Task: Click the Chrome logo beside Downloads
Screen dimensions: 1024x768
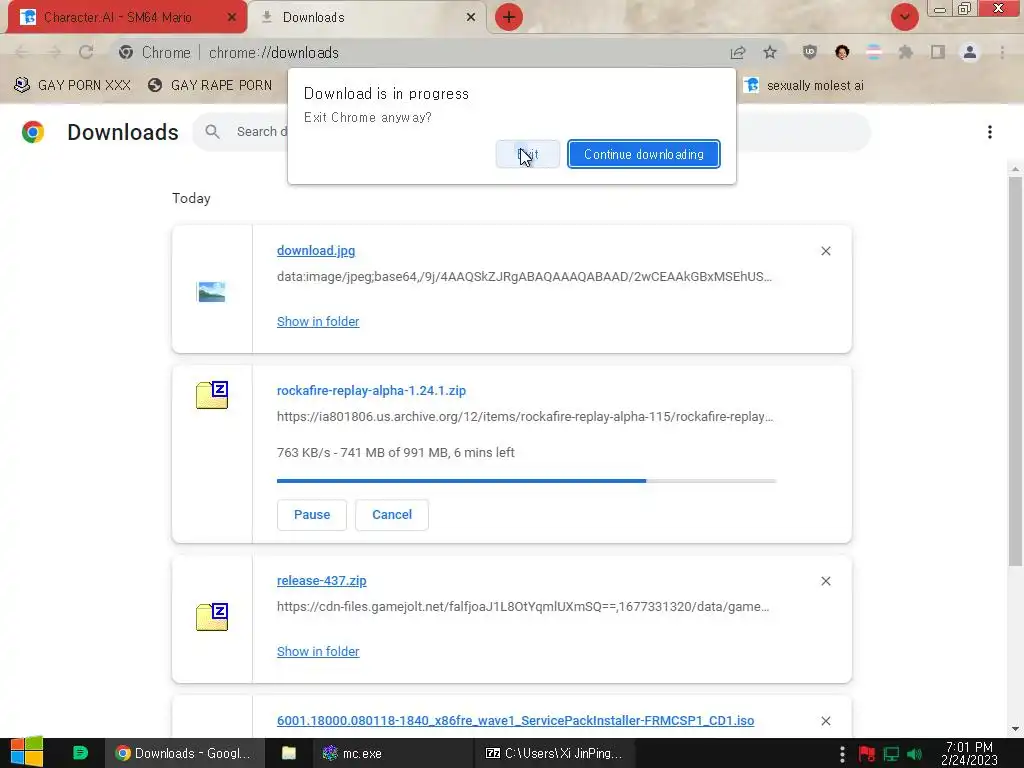Action: (x=33, y=132)
